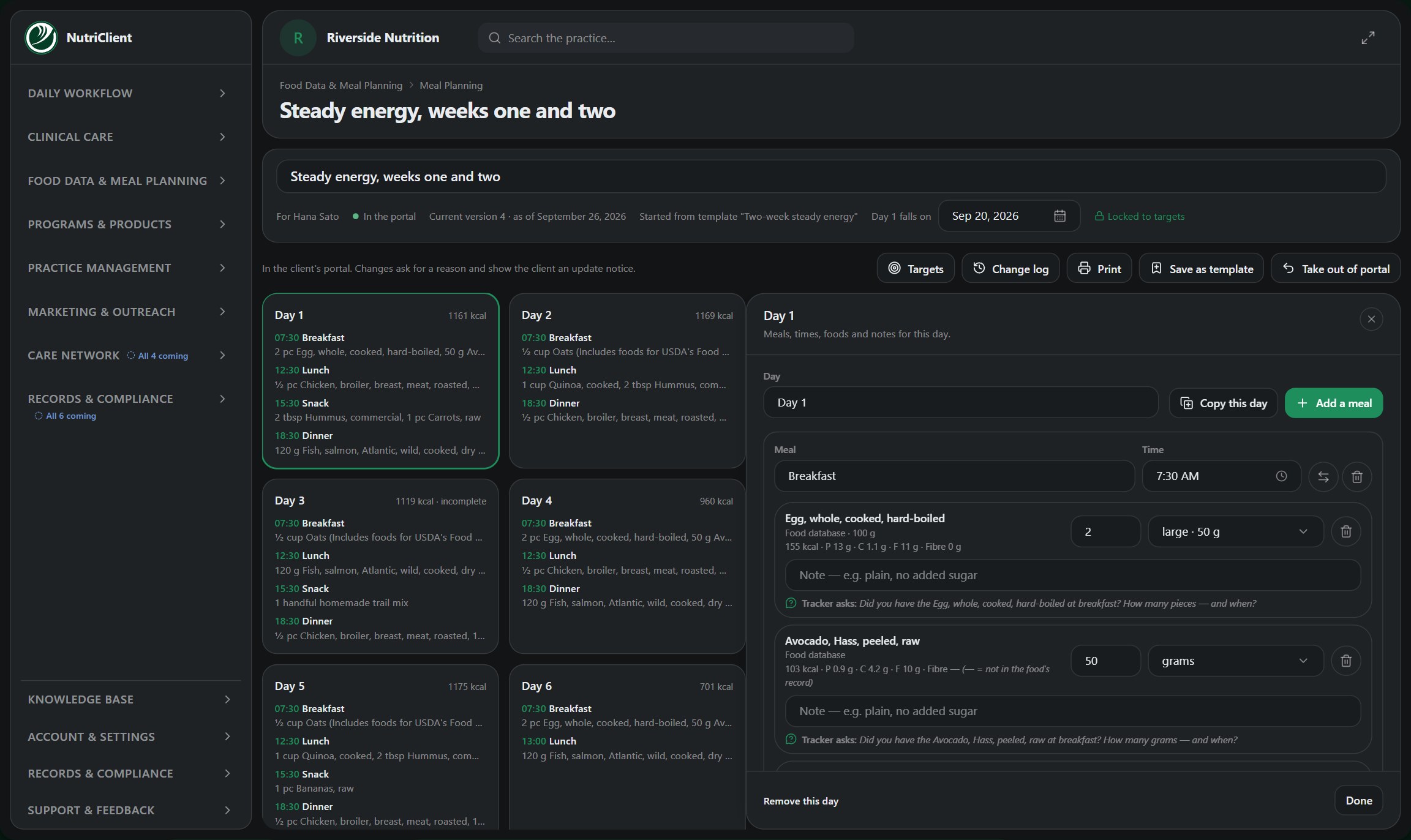
Task: Open the calendar picker for Day 1 date
Action: [1059, 216]
